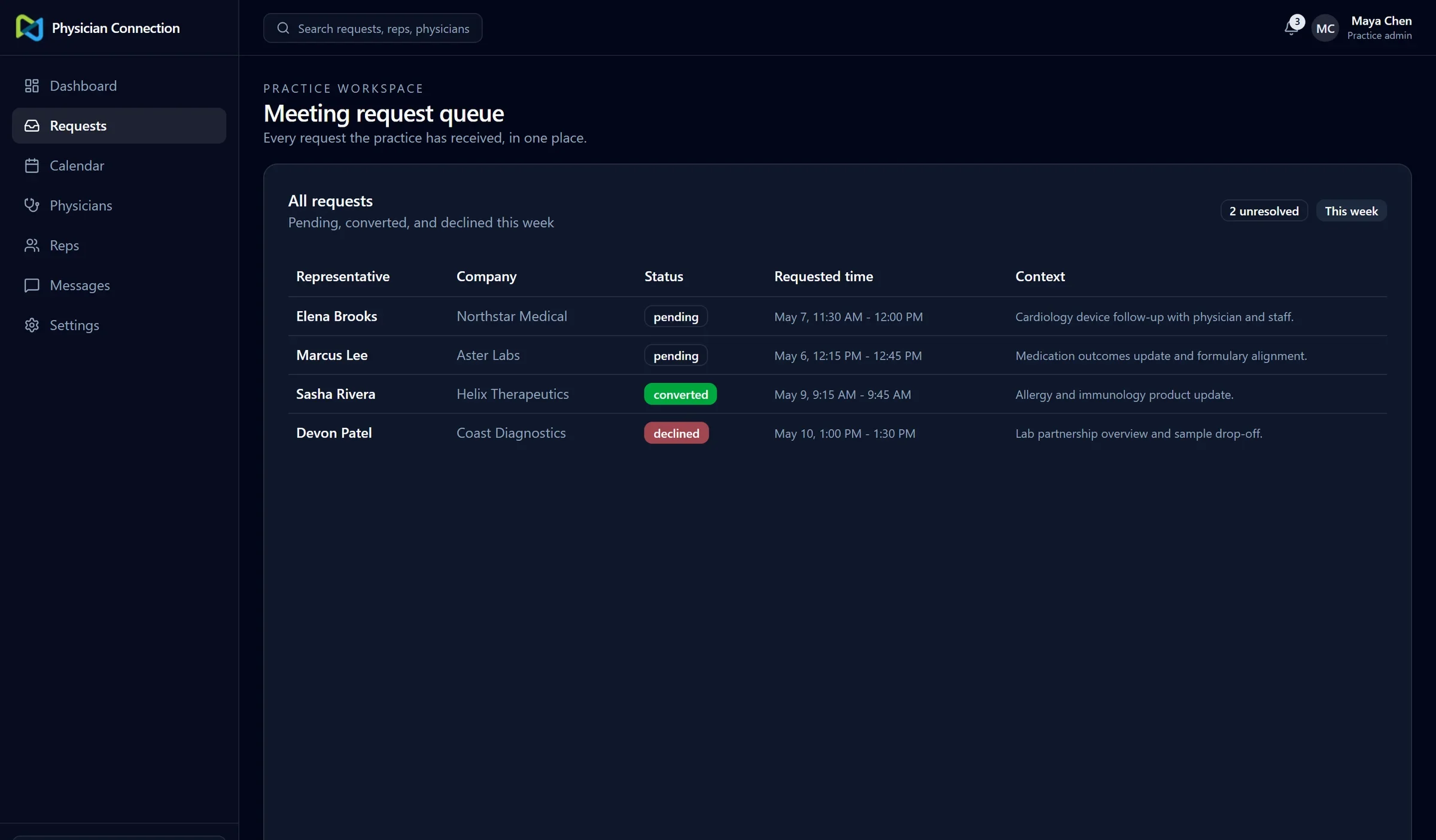Click time May 10, 1:00 PM - 1:30 PM

tap(845, 434)
